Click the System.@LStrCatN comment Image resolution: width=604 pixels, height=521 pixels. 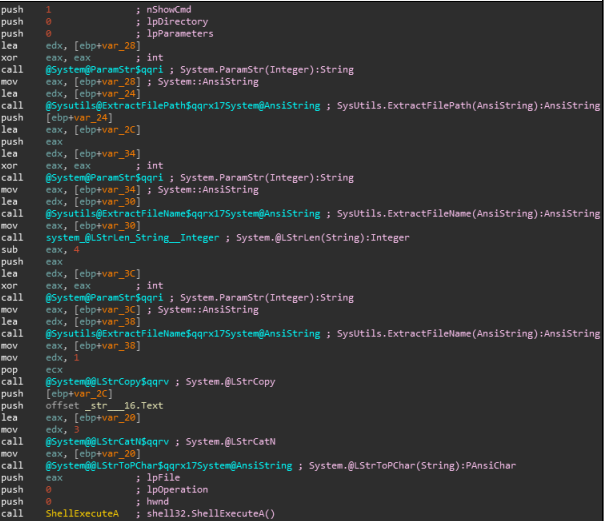click(x=230, y=441)
